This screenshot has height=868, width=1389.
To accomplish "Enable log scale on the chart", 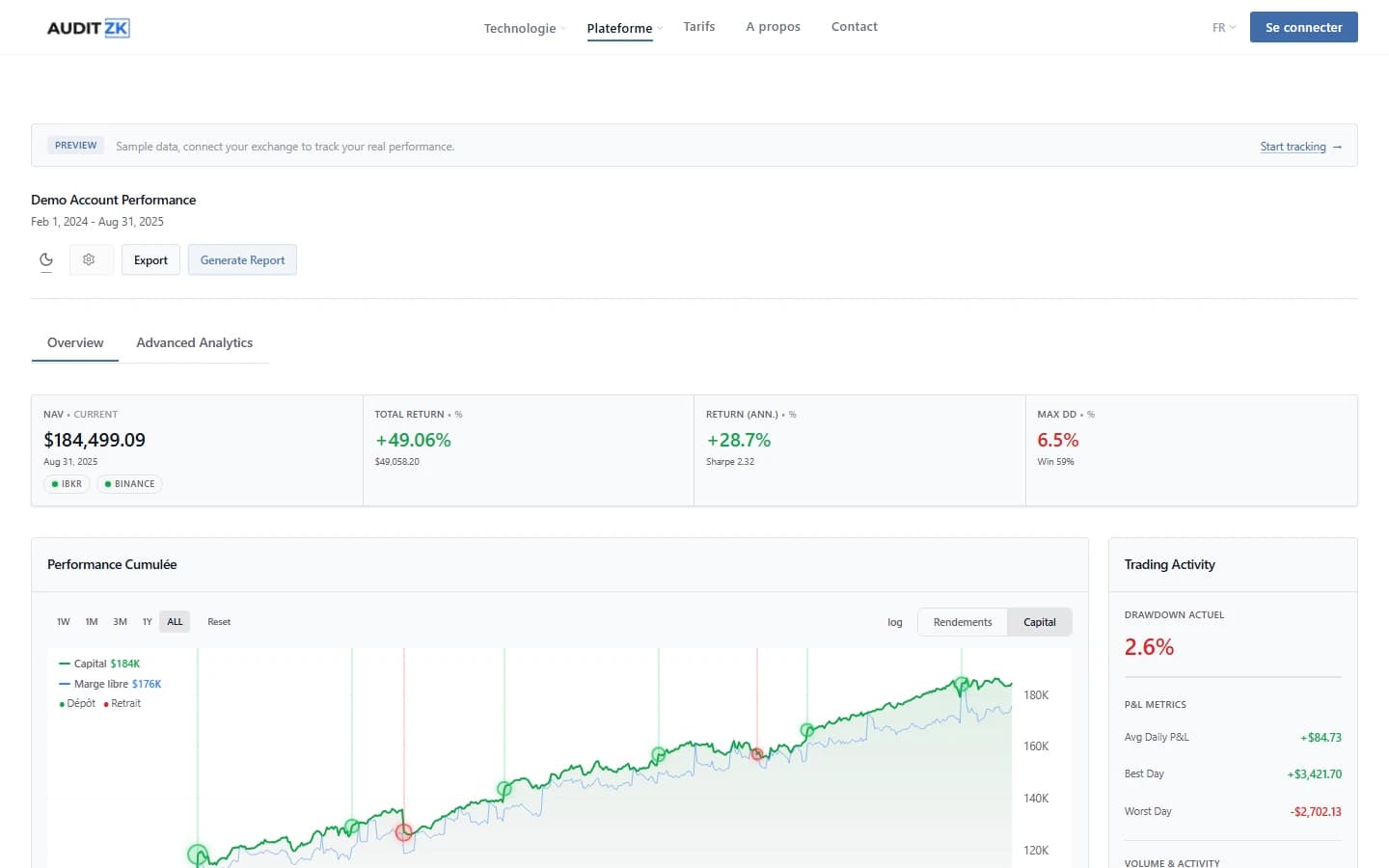I will click(x=894, y=622).
